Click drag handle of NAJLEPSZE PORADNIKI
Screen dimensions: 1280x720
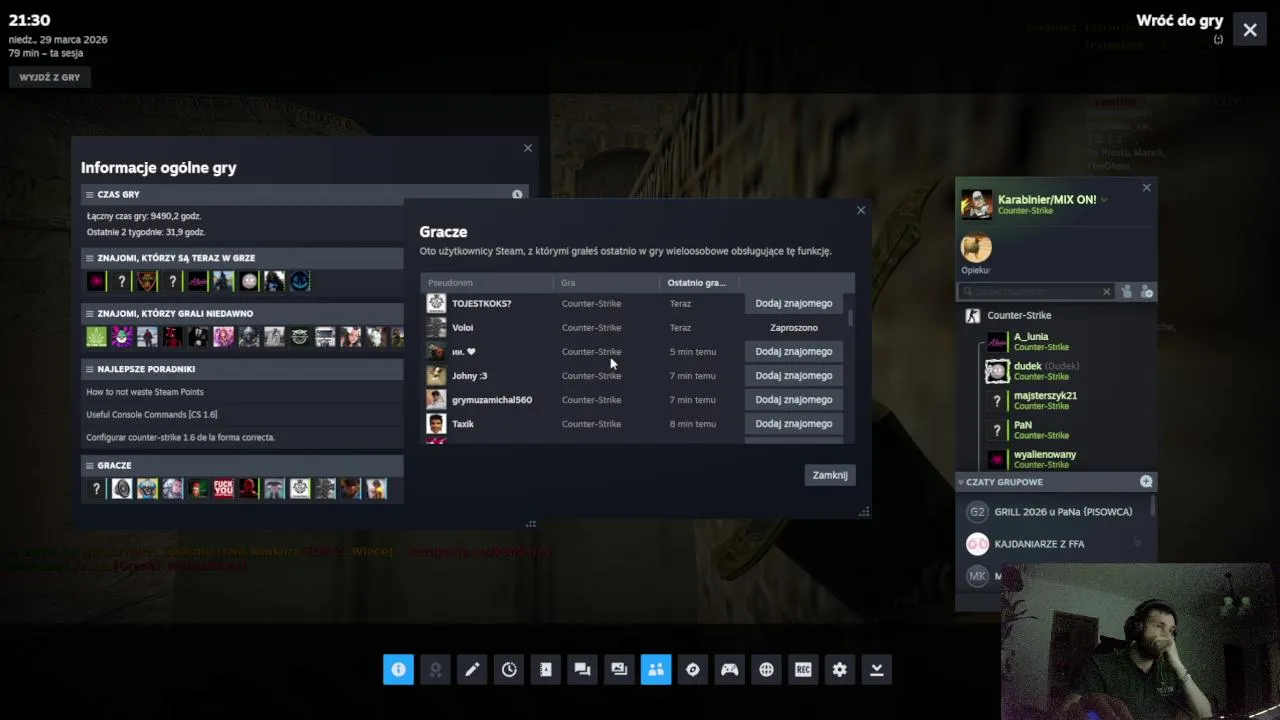tap(89, 369)
